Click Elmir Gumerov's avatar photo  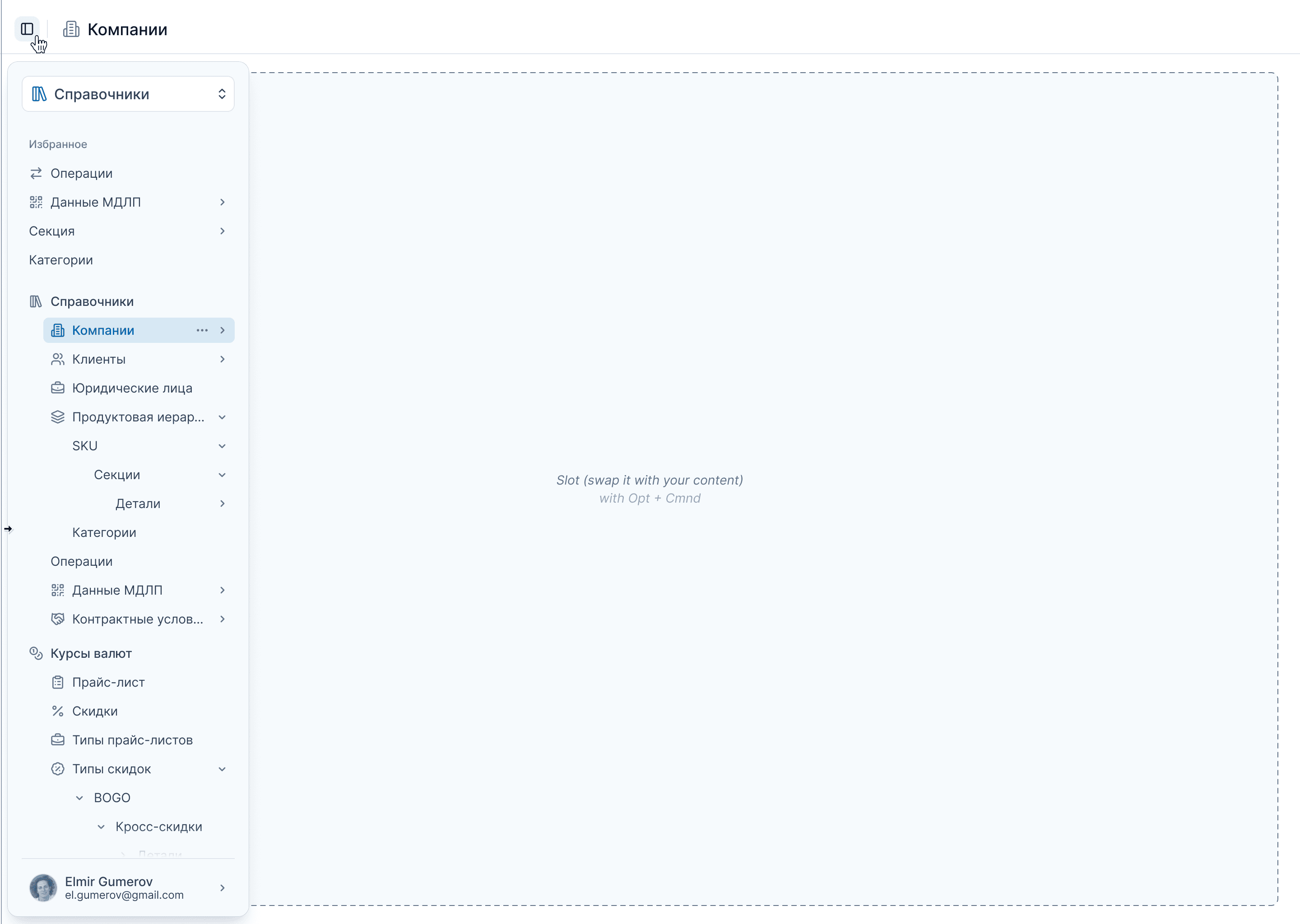43,887
